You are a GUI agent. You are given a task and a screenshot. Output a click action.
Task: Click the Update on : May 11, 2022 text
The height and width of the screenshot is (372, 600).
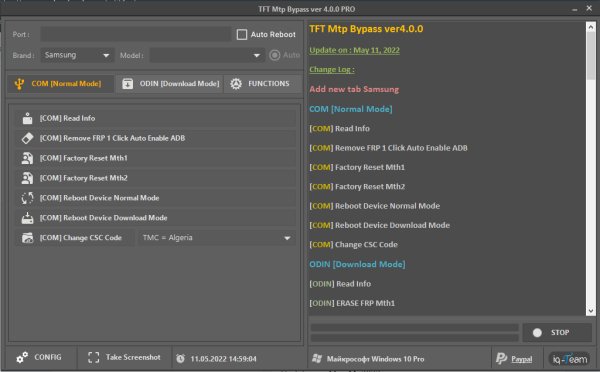(x=354, y=50)
